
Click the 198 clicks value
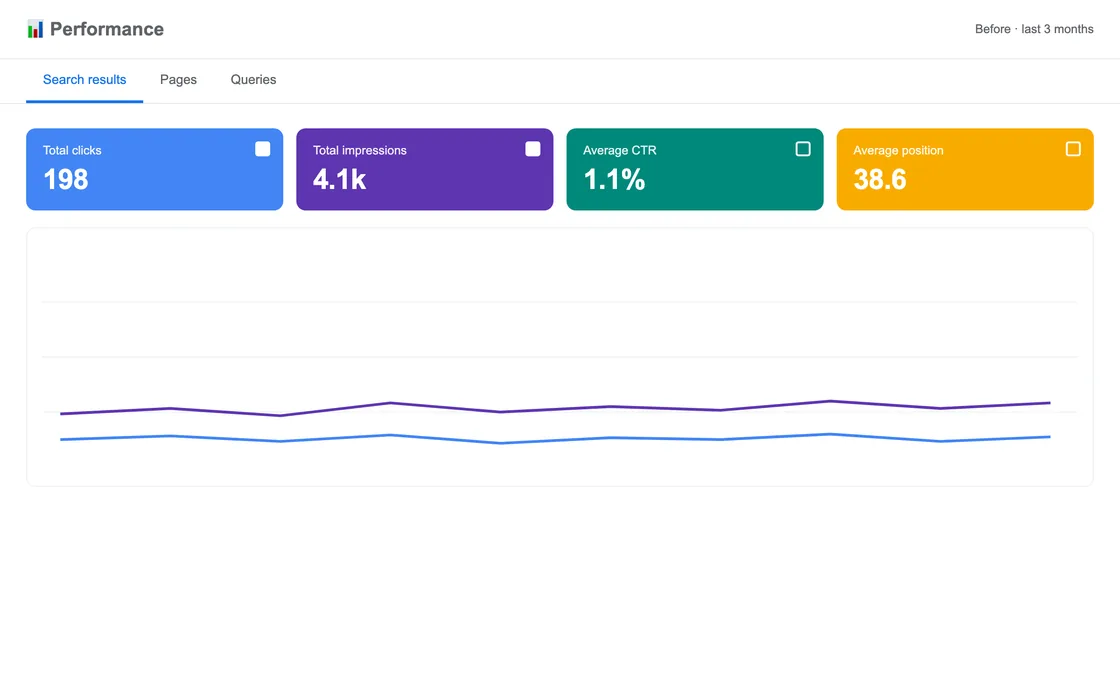coord(66,179)
